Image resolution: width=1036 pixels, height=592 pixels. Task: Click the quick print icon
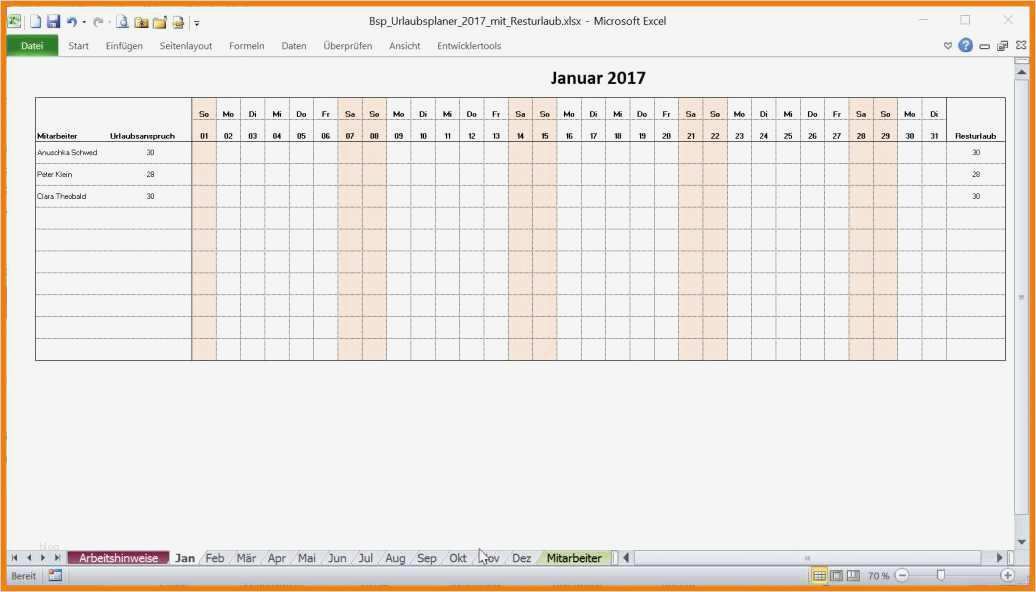[178, 22]
